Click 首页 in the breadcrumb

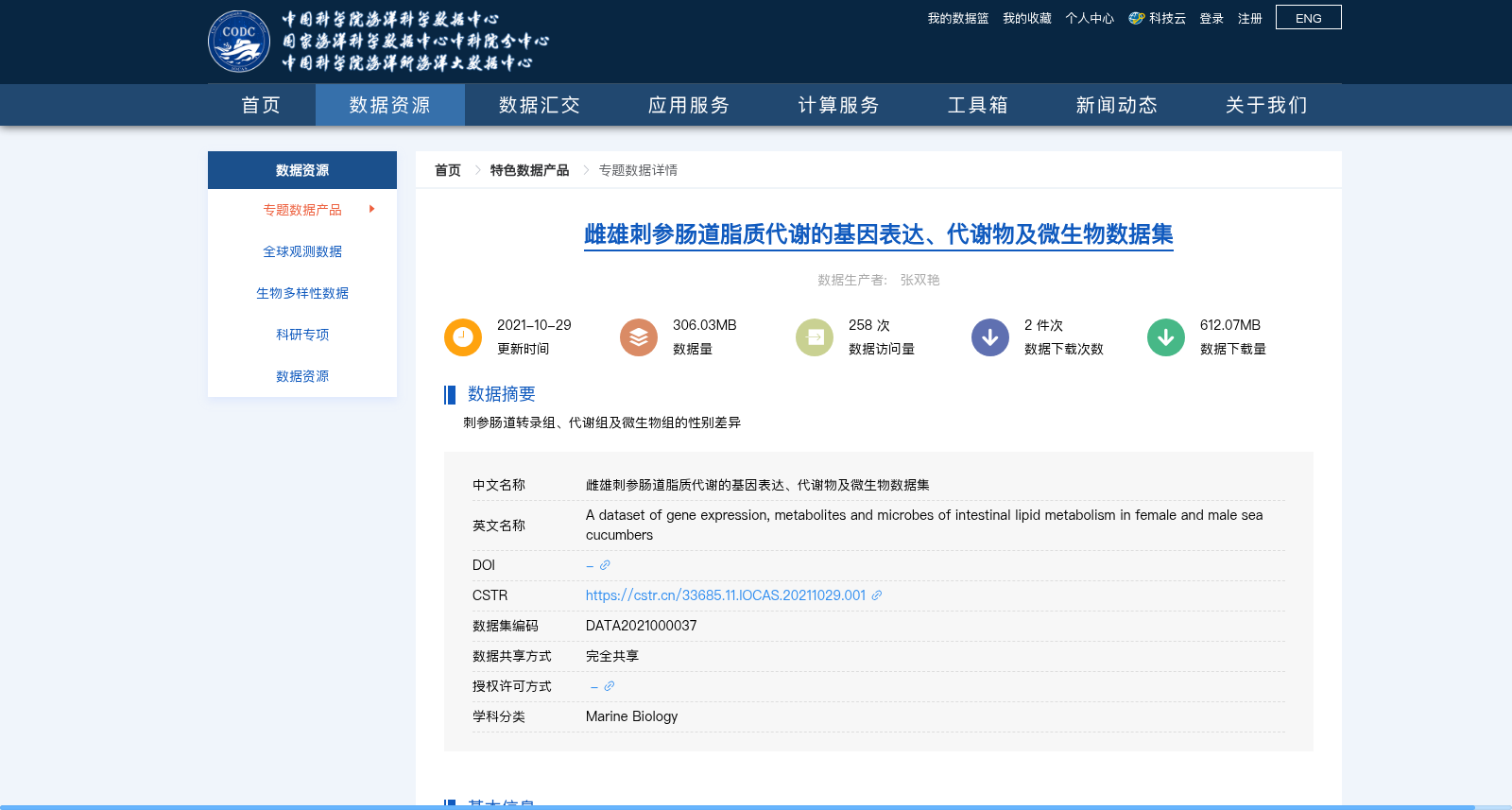pyautogui.click(x=448, y=170)
